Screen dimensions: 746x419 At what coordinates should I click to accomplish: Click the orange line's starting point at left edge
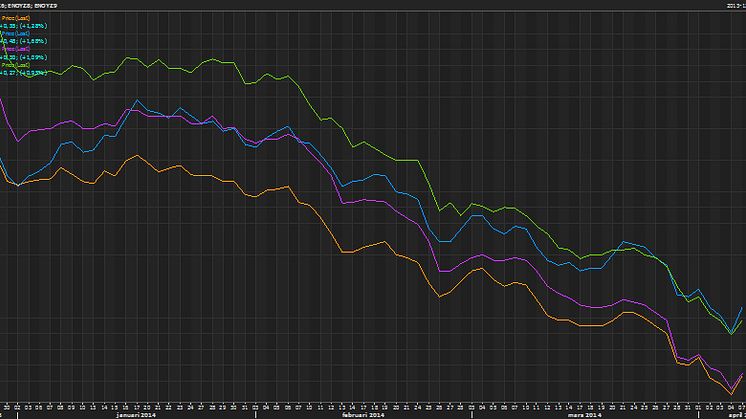tap(2, 165)
